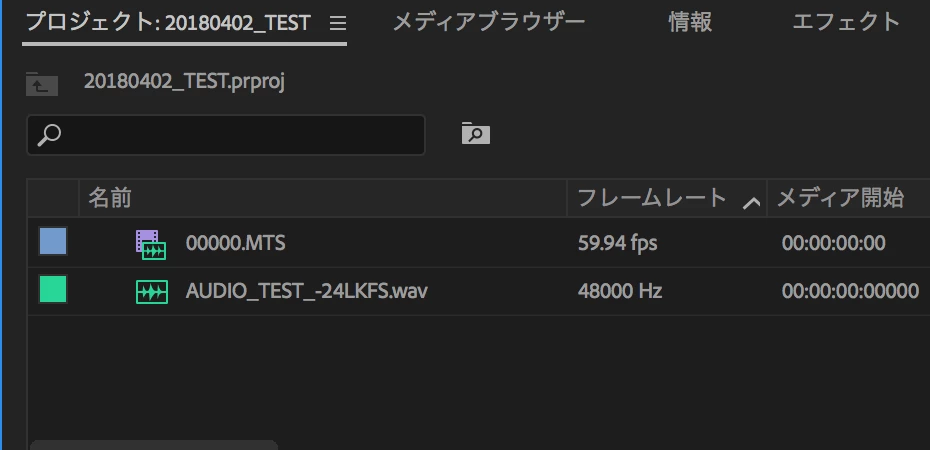Select the プロジェクト: 20180402_TEST tab
Screen dimensions: 930x450
click(168, 23)
